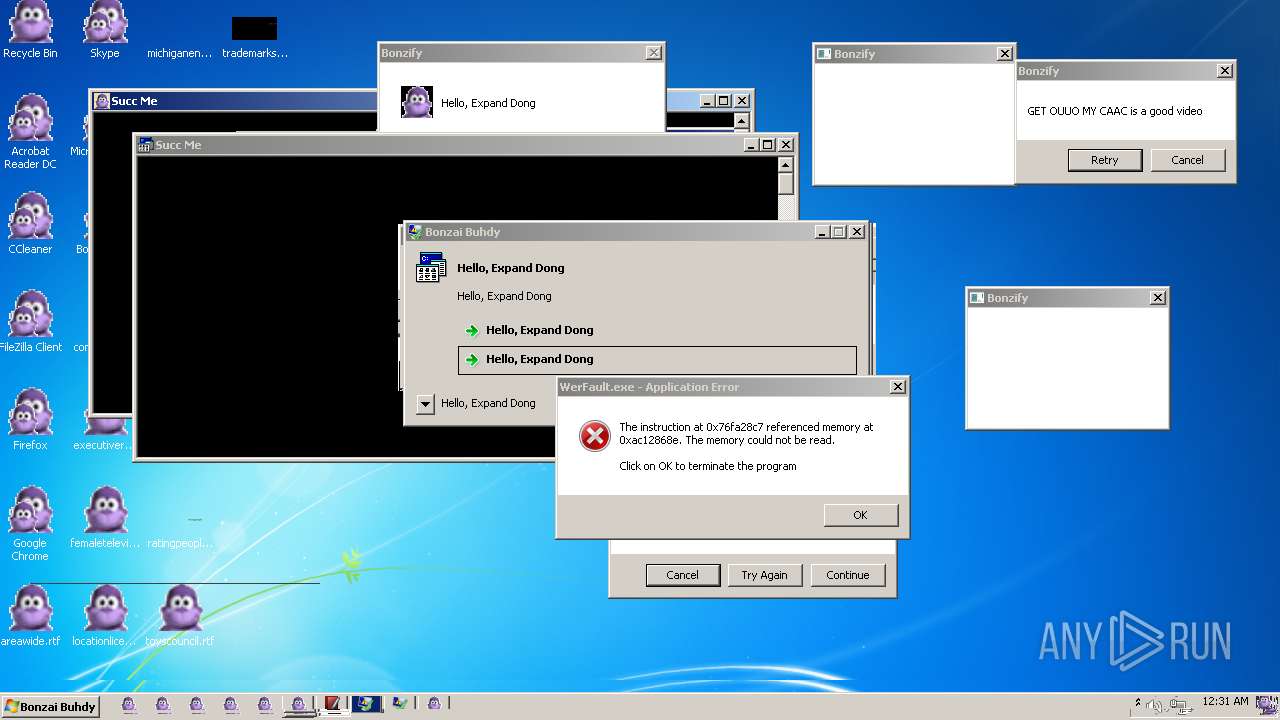This screenshot has height=720, width=1280.
Task: Click the red book taskbar icon
Action: (x=332, y=704)
